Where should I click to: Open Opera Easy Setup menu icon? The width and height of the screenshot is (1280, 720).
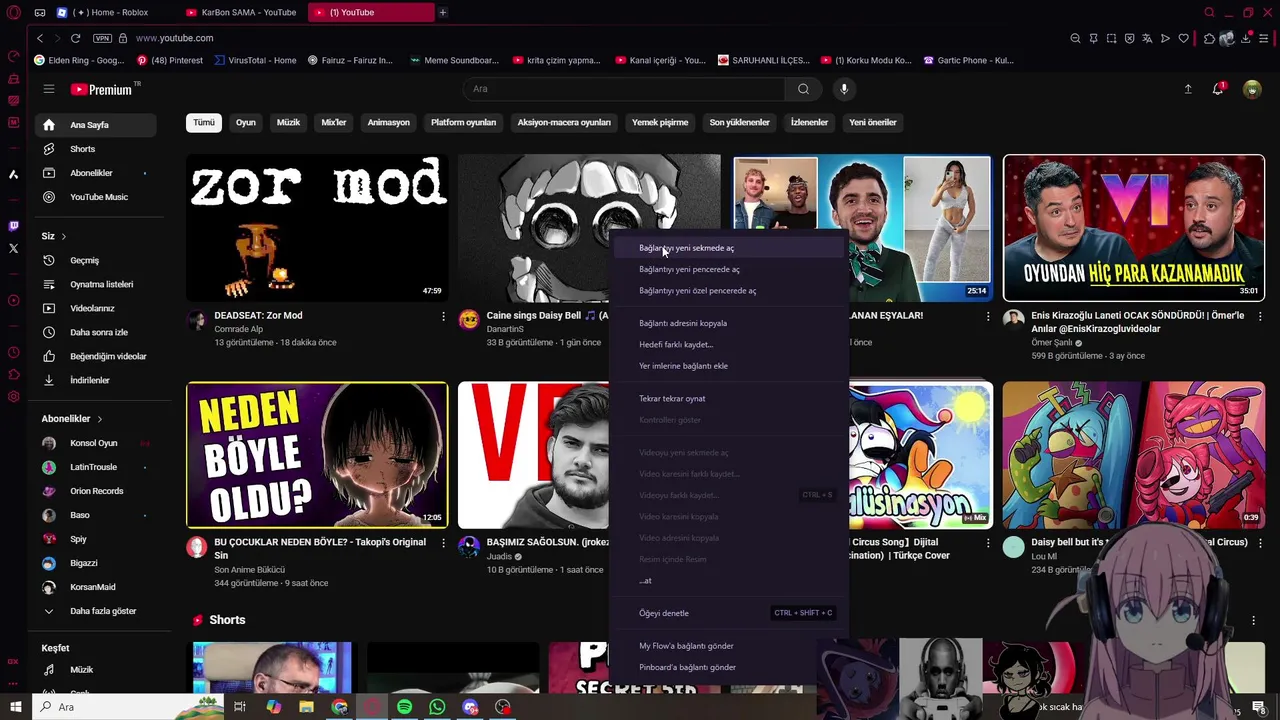pyautogui.click(x=1264, y=38)
